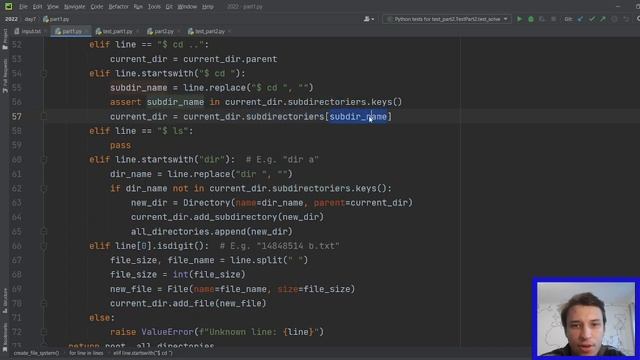640x360 pixels.
Task: Switch to the input.txt editor tab
Action: point(29,31)
